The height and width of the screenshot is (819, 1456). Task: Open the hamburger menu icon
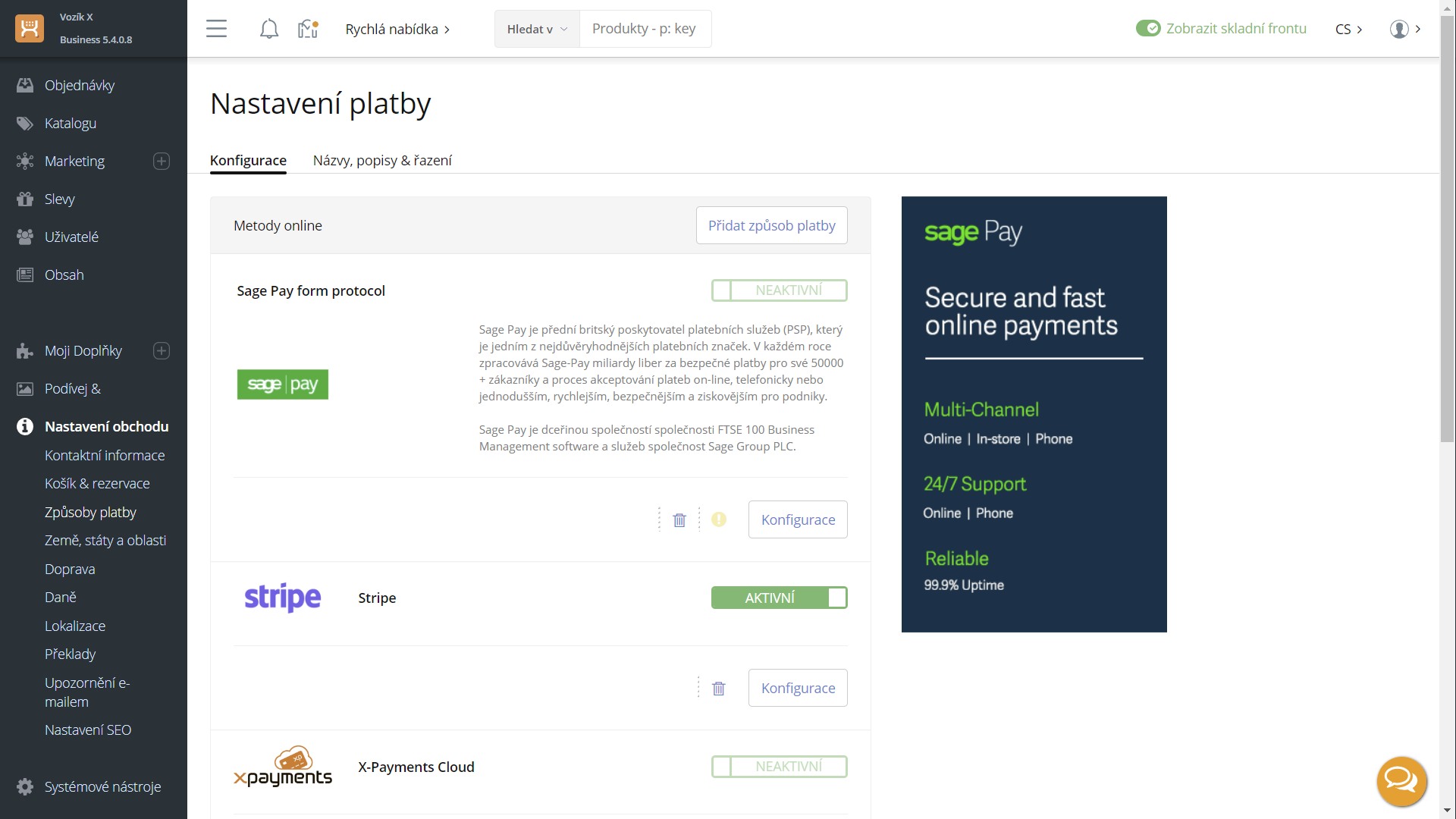(216, 29)
